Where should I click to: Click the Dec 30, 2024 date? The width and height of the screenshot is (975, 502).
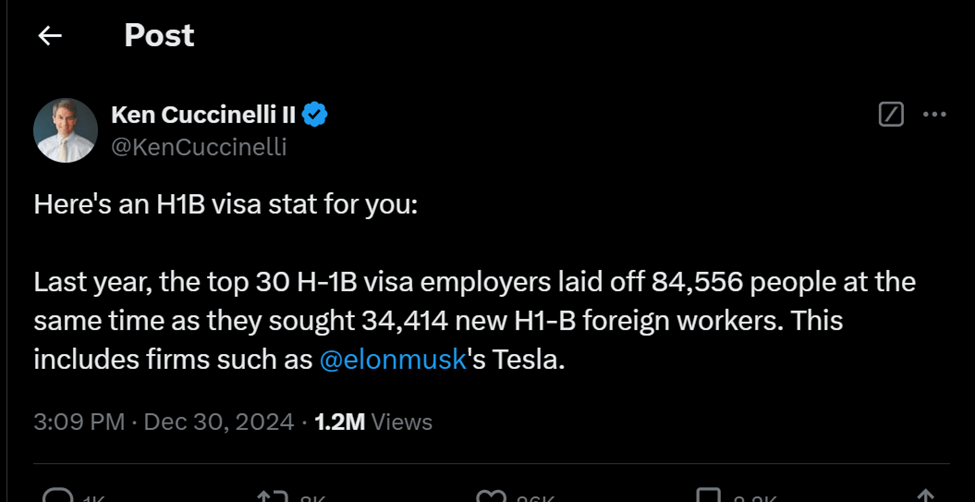coord(219,421)
